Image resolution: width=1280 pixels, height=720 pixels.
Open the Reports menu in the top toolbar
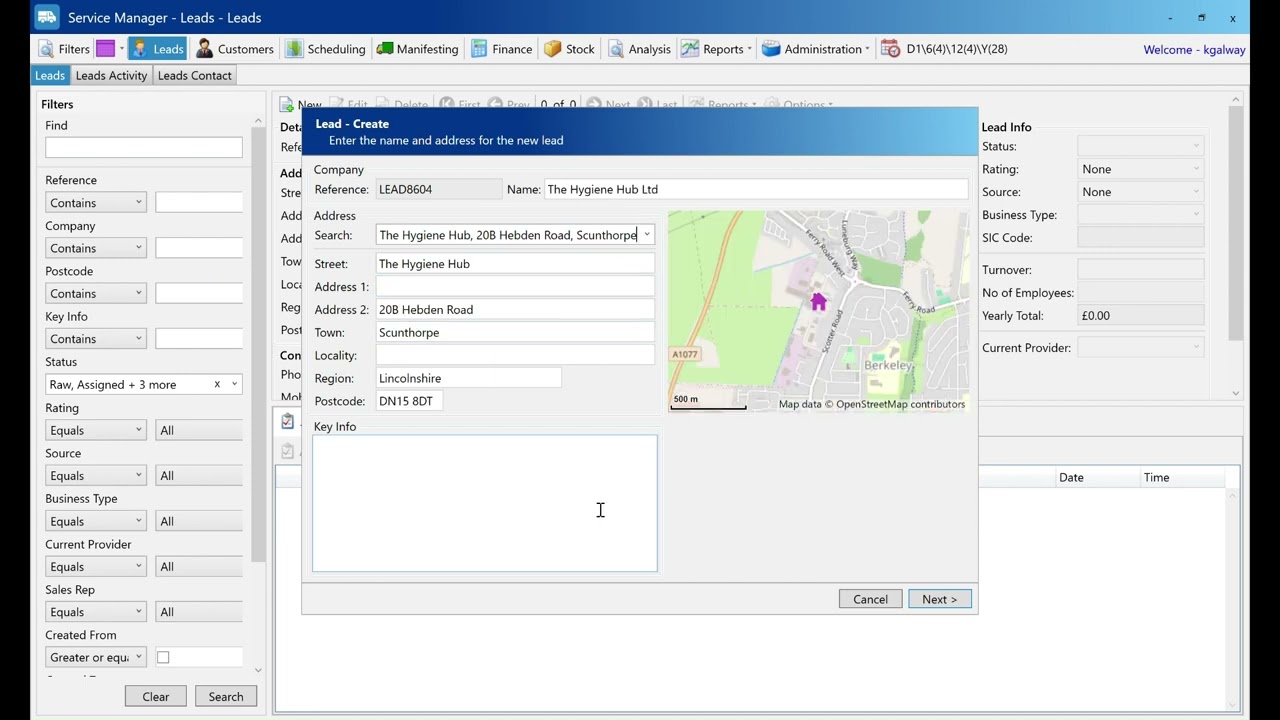tap(716, 49)
